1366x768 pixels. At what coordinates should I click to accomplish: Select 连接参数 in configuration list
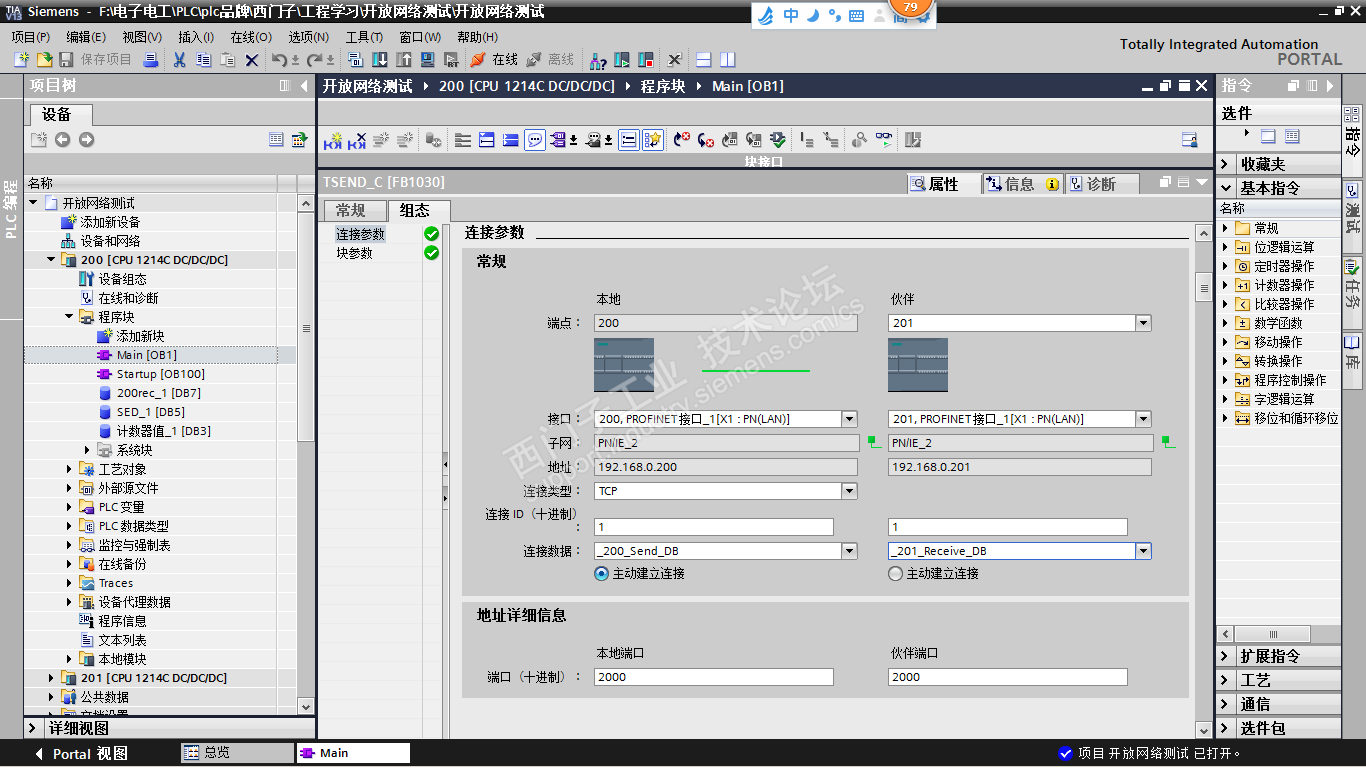click(360, 234)
